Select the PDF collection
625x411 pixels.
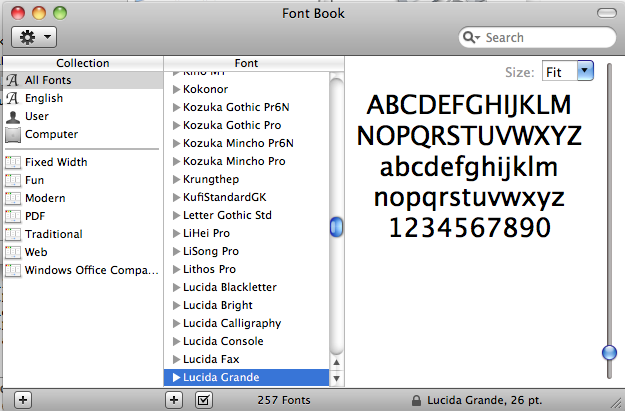point(83,216)
